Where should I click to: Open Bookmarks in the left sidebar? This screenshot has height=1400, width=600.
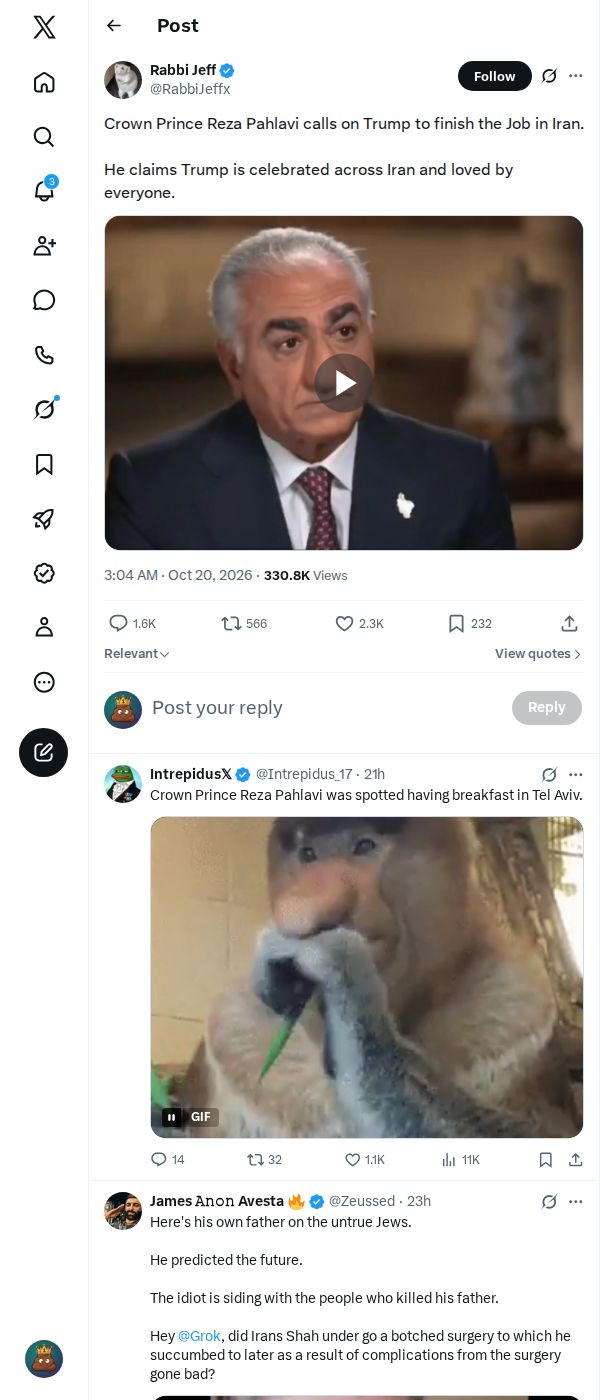44,464
